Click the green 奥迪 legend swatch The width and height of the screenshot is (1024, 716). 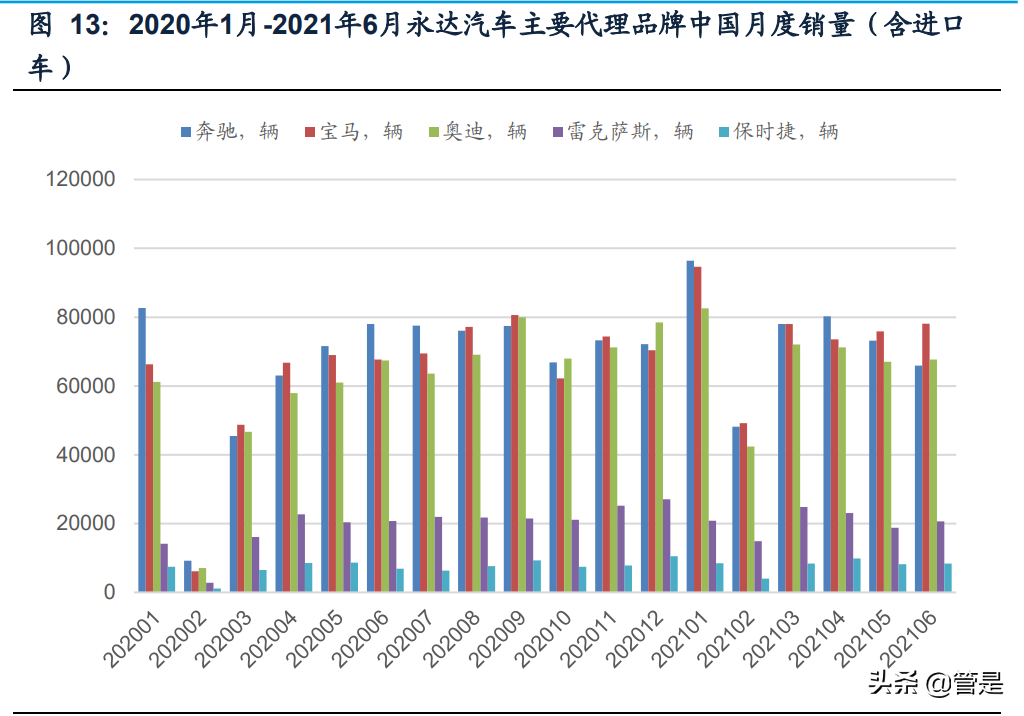click(x=434, y=133)
